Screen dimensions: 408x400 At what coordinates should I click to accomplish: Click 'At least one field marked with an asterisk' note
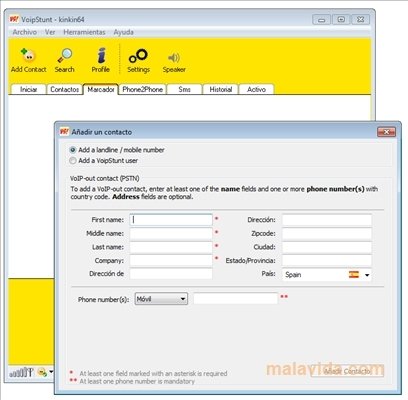pyautogui.click(x=153, y=373)
